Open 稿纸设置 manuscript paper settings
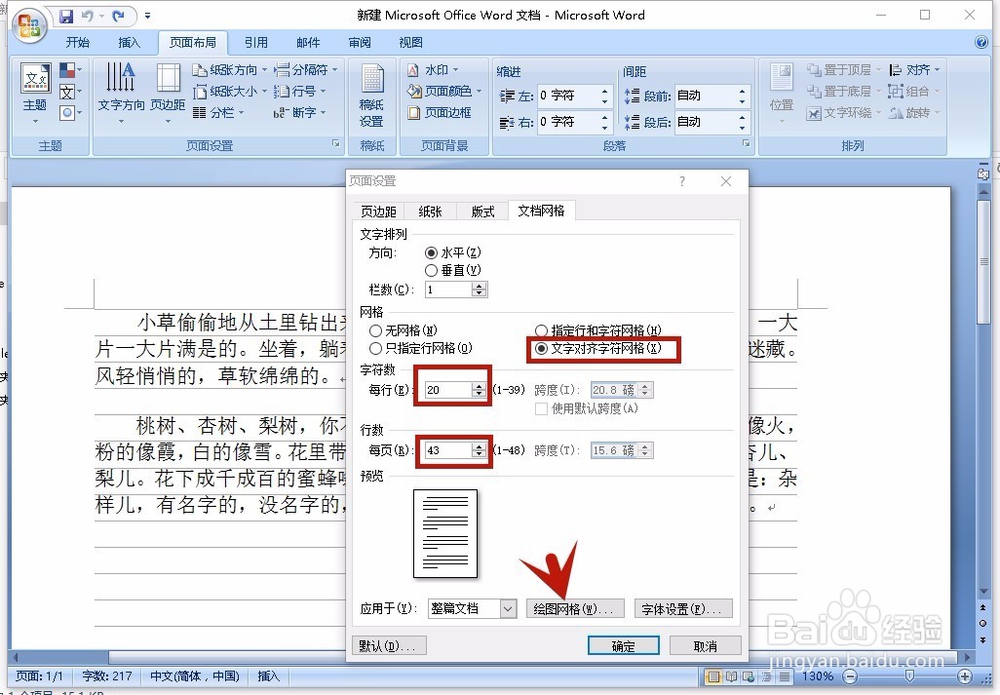 coord(371,94)
